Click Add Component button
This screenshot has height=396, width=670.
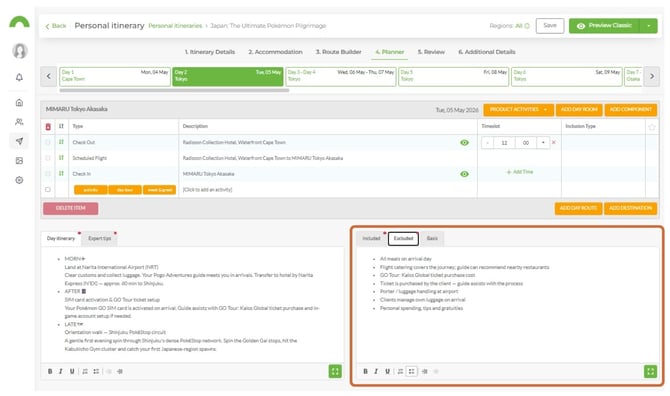coord(631,110)
